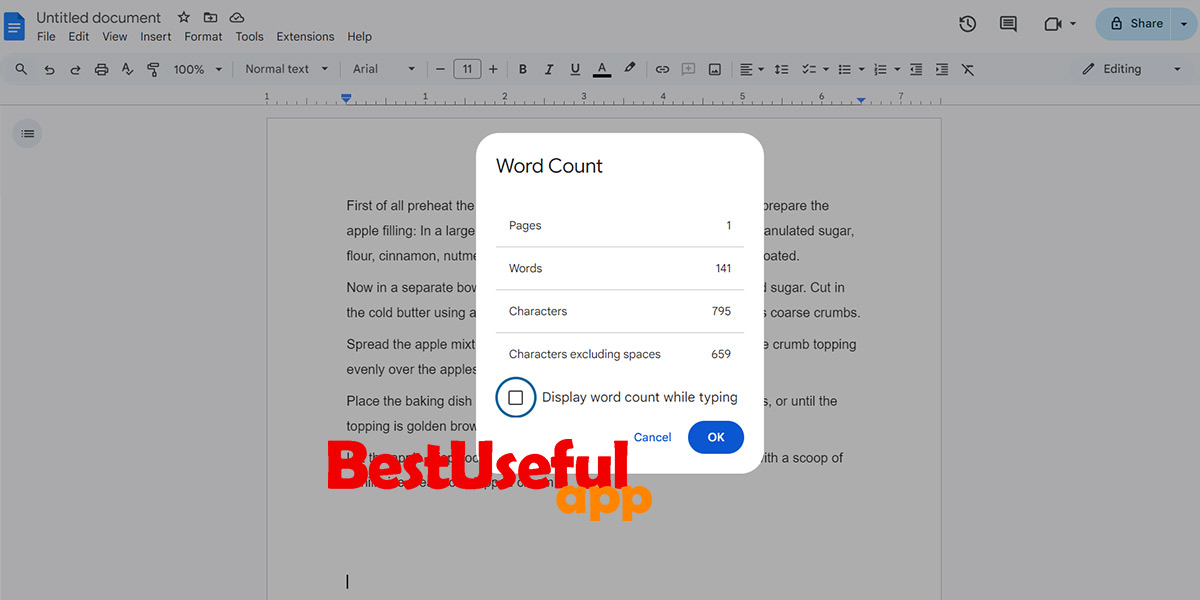The image size is (1200, 600).
Task: Redo the last action
Action: coord(75,69)
